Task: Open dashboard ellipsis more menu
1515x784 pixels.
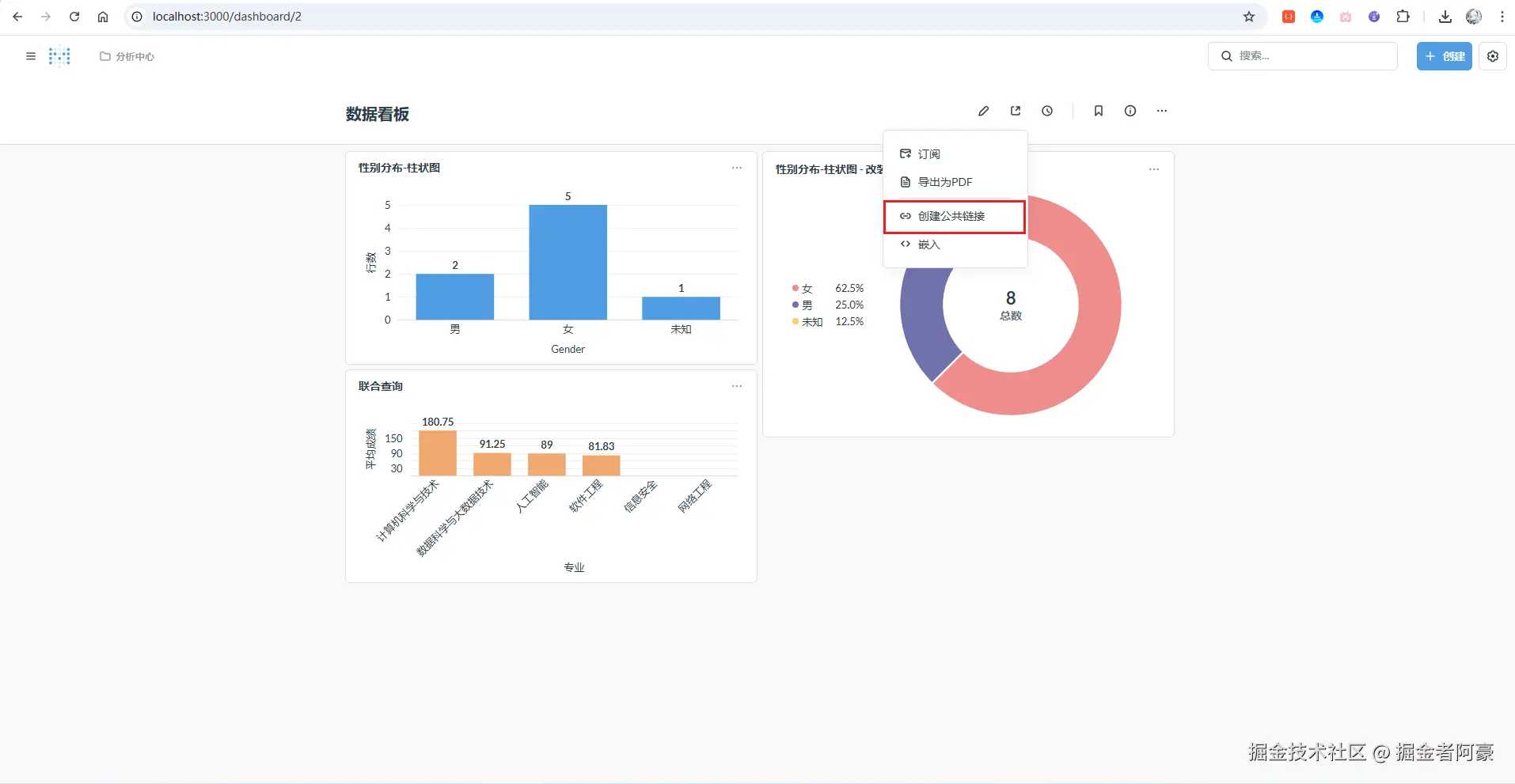Action: coord(1162,111)
